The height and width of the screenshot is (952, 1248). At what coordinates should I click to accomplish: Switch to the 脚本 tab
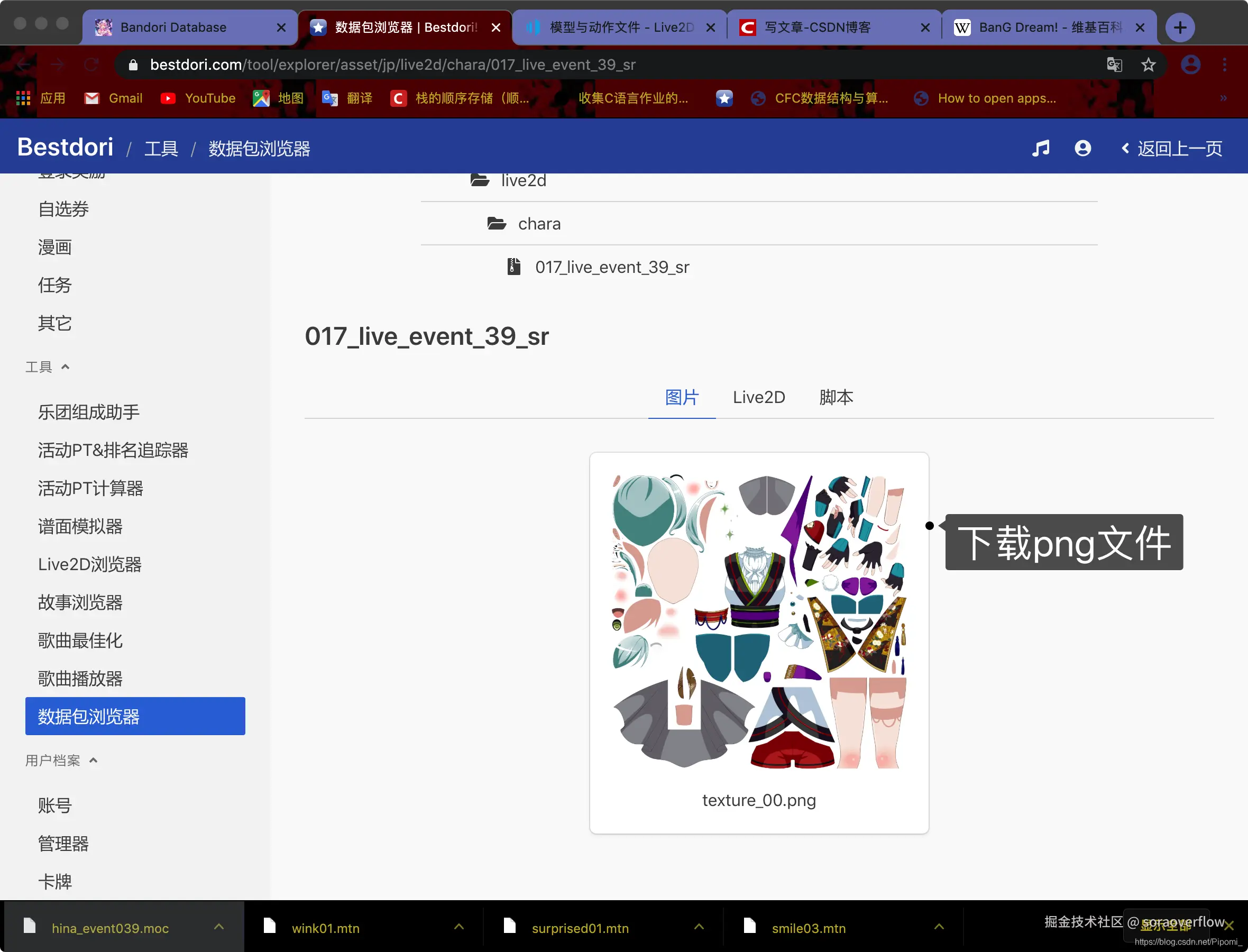pyautogui.click(x=836, y=397)
